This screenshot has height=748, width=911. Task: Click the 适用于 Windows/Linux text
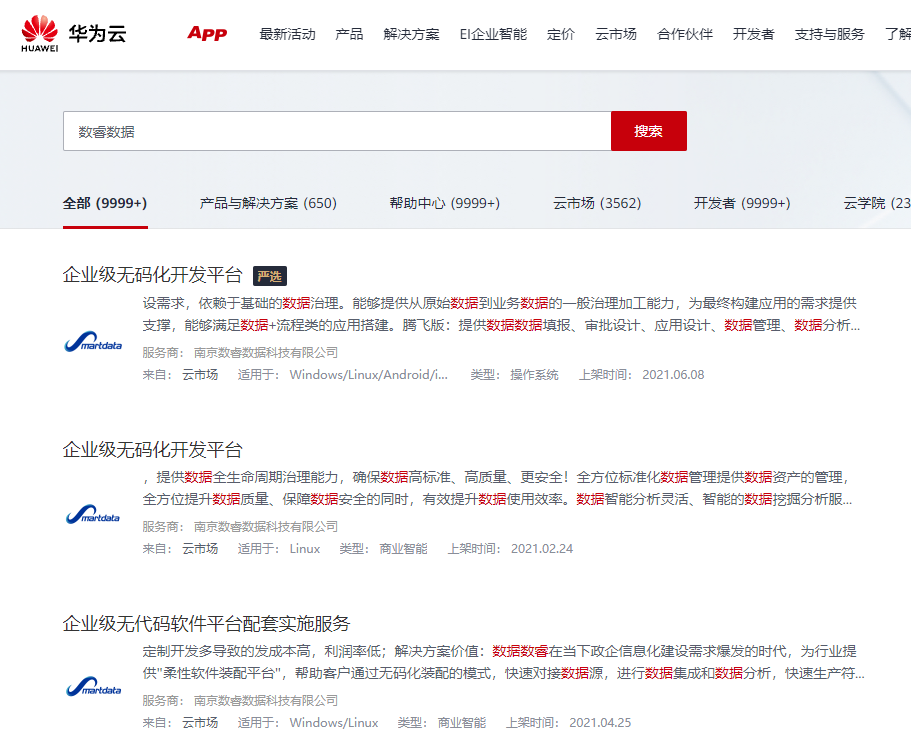click(308, 723)
